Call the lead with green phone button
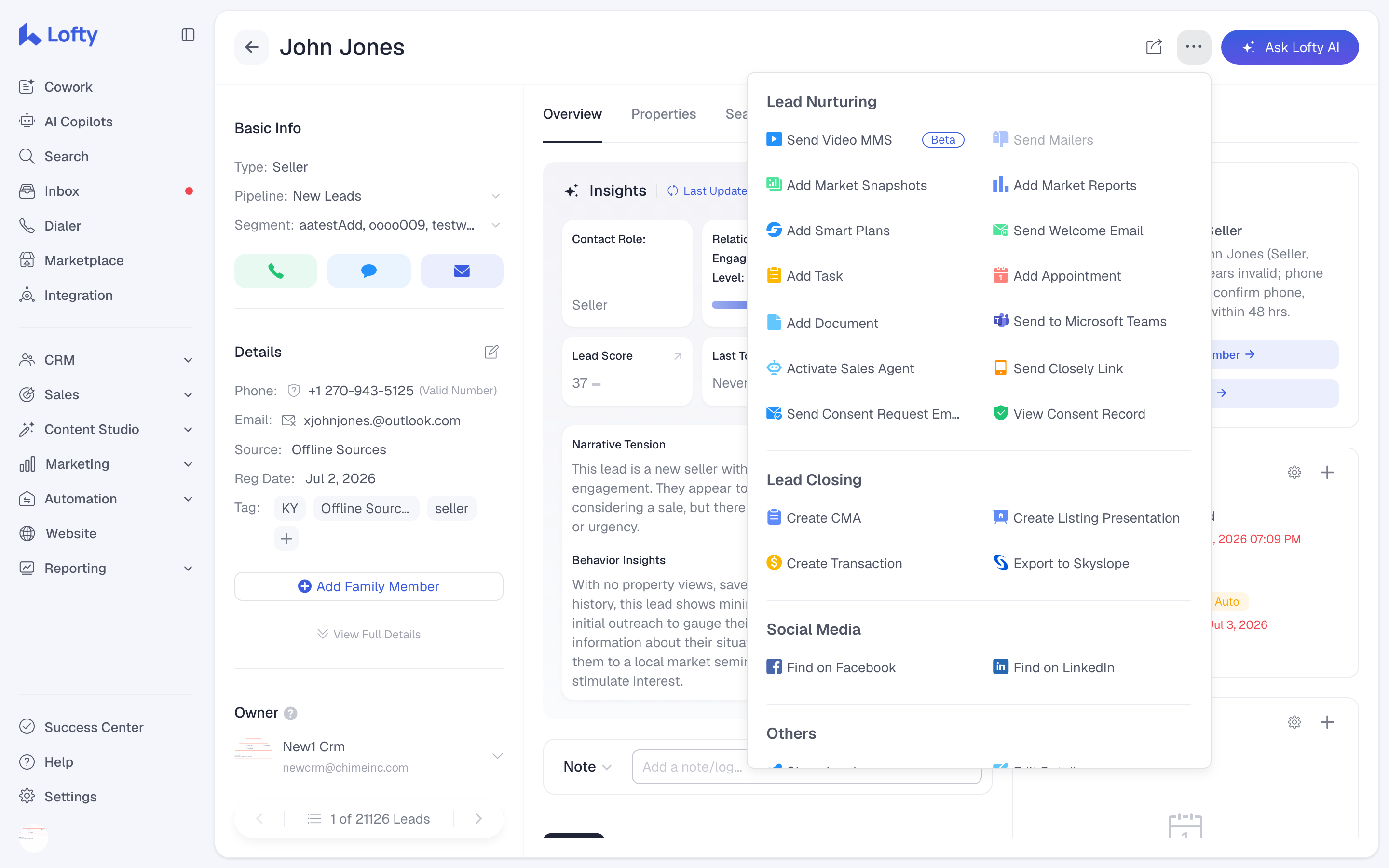1389x868 pixels. 275,271
